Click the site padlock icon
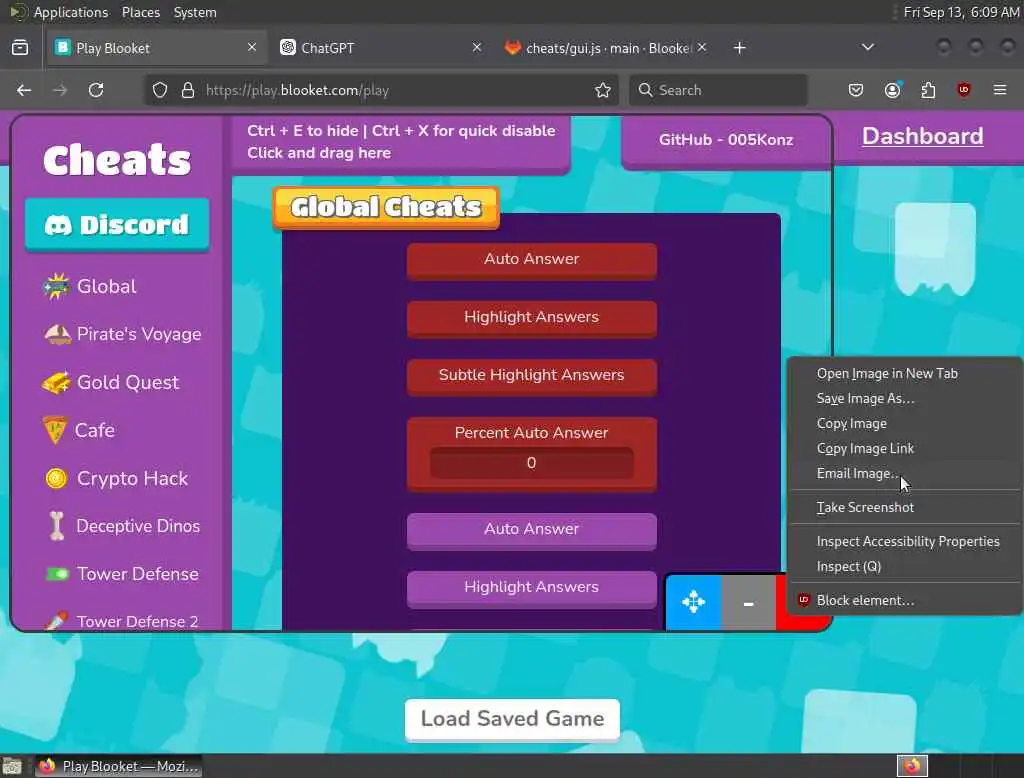The image size is (1024, 778). [188, 90]
